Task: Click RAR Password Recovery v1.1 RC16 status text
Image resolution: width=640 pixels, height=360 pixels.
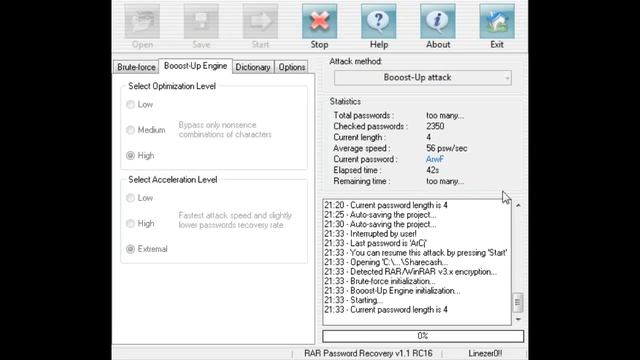Action: pos(368,353)
